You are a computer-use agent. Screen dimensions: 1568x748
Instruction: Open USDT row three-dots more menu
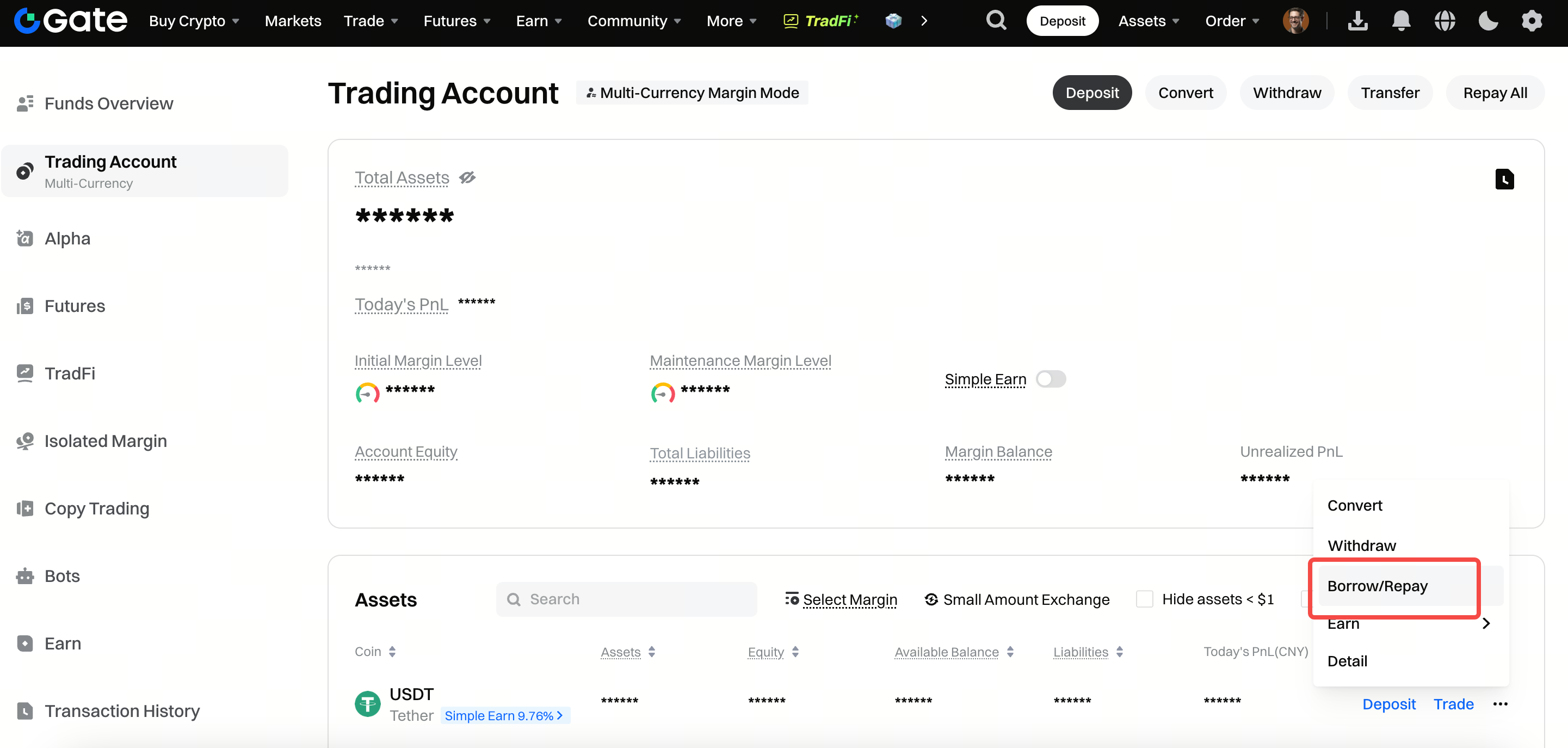coord(1500,704)
